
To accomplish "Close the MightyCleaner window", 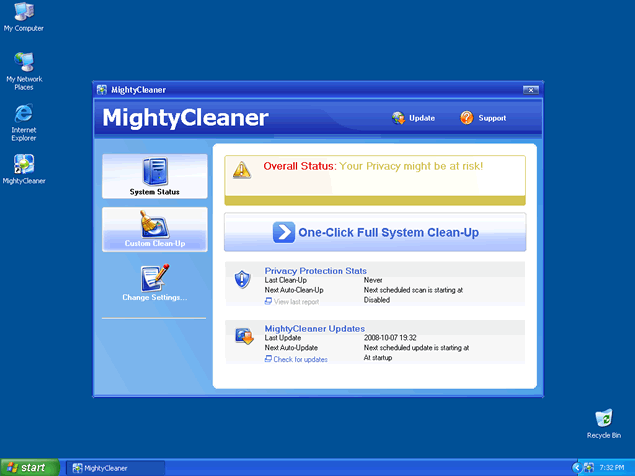I will click(x=530, y=90).
